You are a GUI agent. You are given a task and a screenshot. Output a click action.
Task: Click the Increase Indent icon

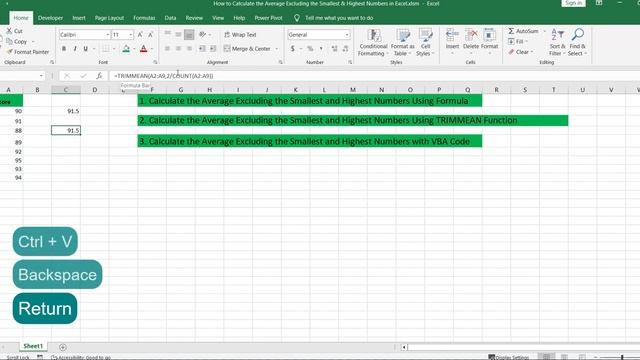[213, 49]
